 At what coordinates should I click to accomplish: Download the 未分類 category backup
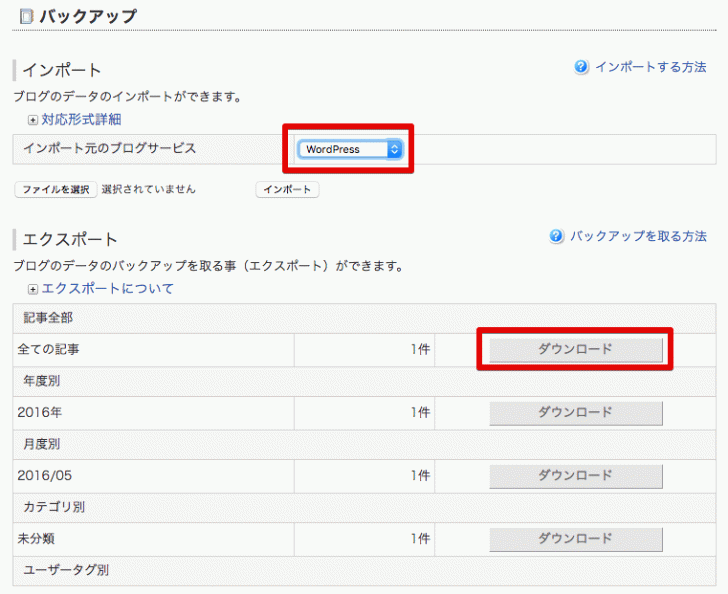click(x=575, y=538)
